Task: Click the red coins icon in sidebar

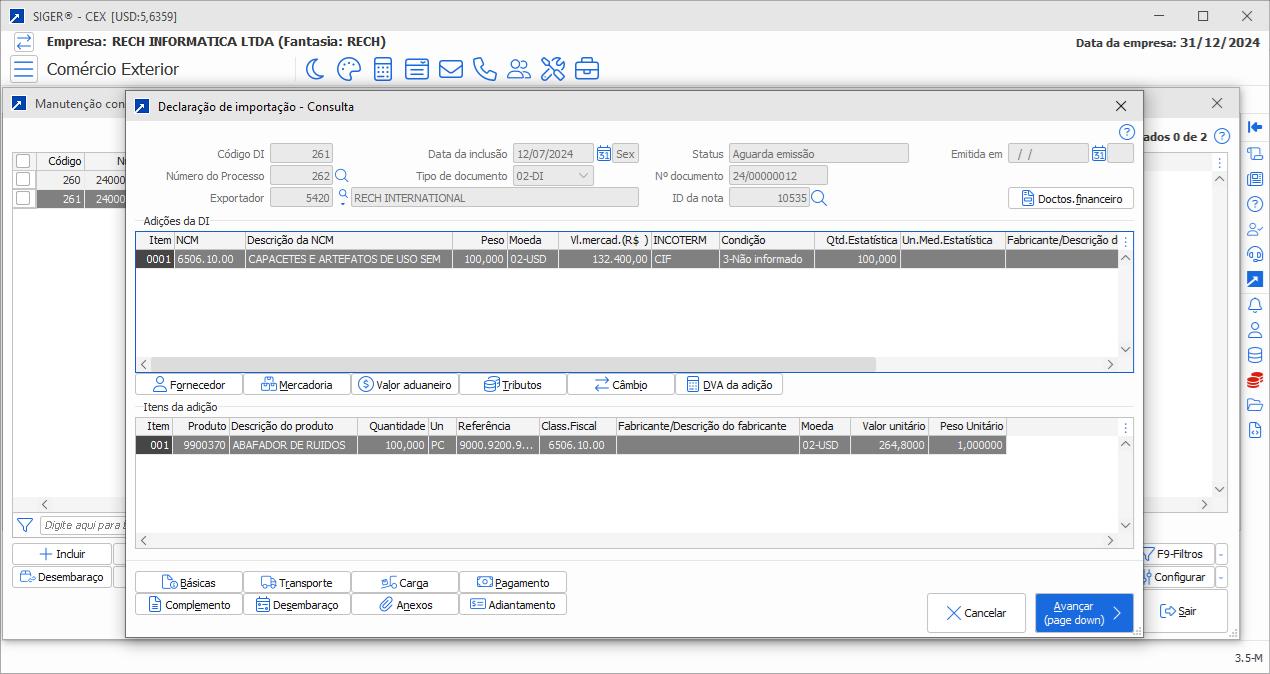Action: tap(1254, 380)
